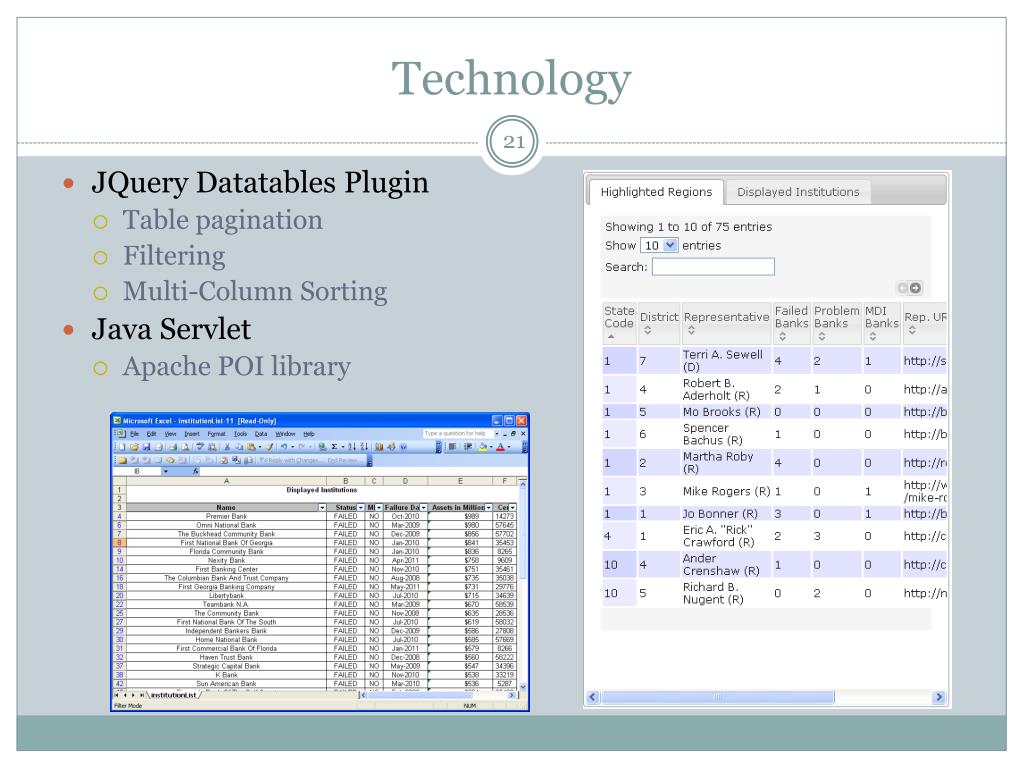Open the Status column filter dropdown

click(x=360, y=507)
